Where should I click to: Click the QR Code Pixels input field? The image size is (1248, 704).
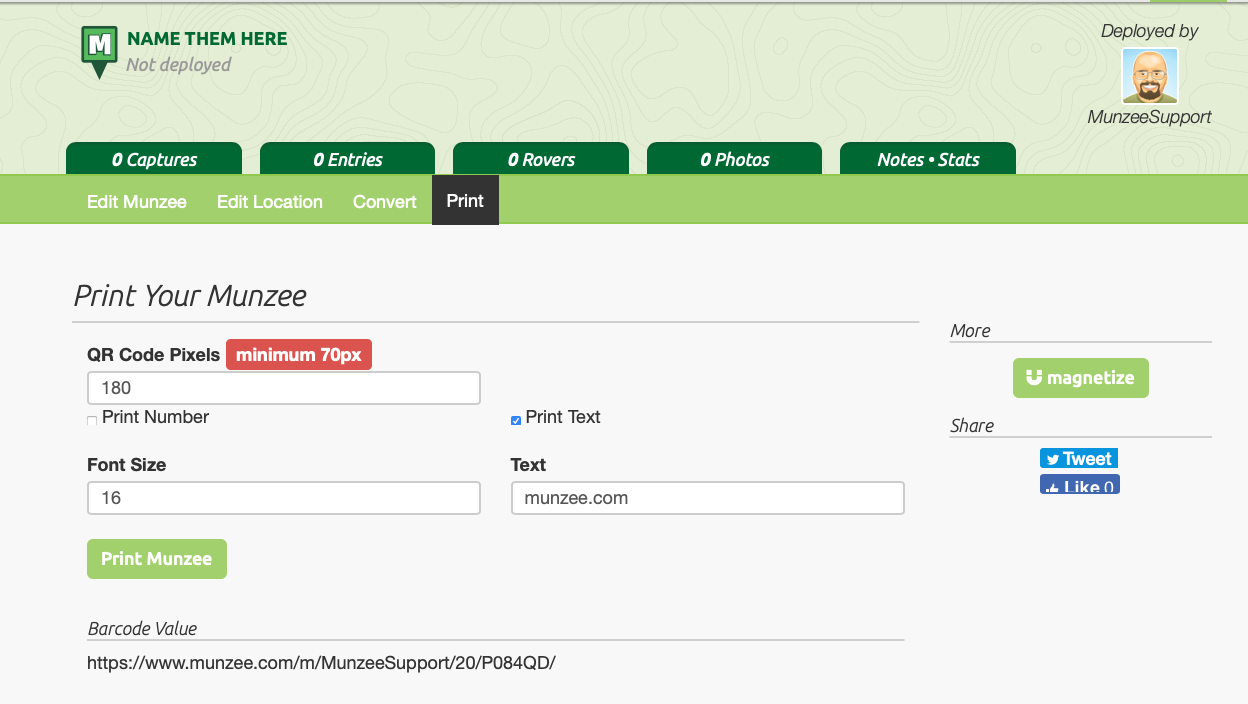[x=284, y=388]
